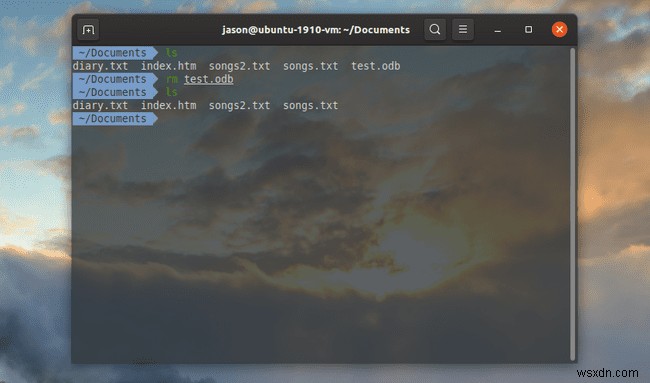
Task: Click the terminal vertical scrollbar
Action: [572, 204]
